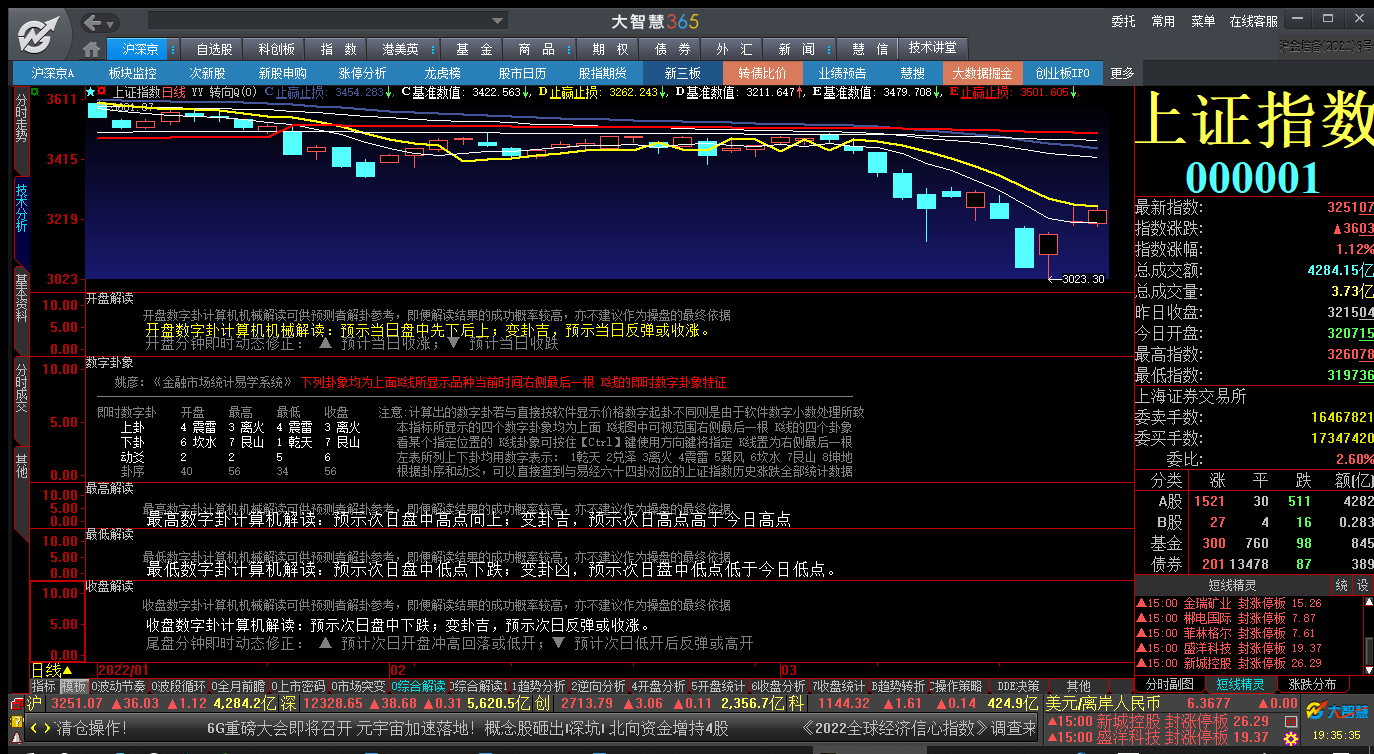Click the 大智慧 logo at bottom right

[1335, 711]
